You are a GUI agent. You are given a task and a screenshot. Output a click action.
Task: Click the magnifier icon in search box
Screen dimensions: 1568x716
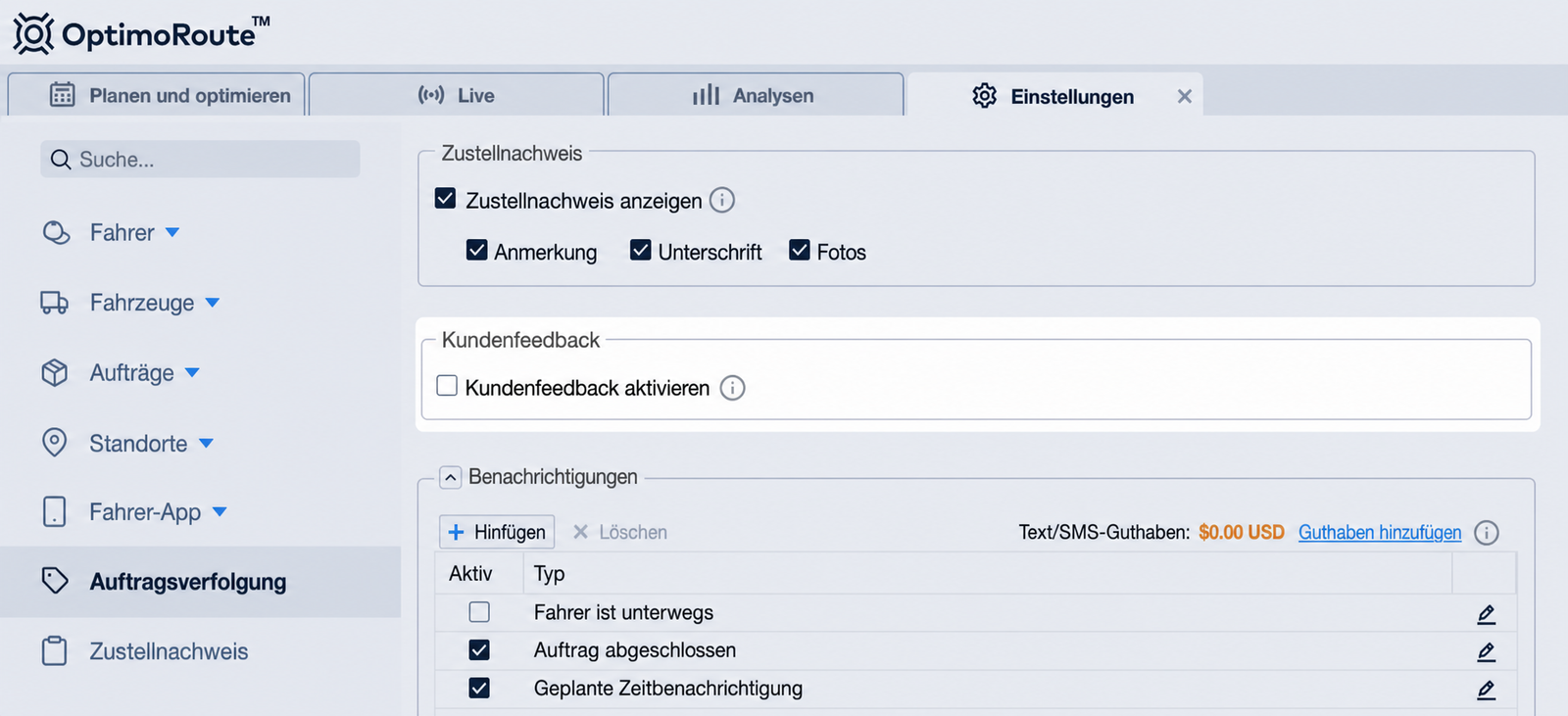(x=61, y=160)
